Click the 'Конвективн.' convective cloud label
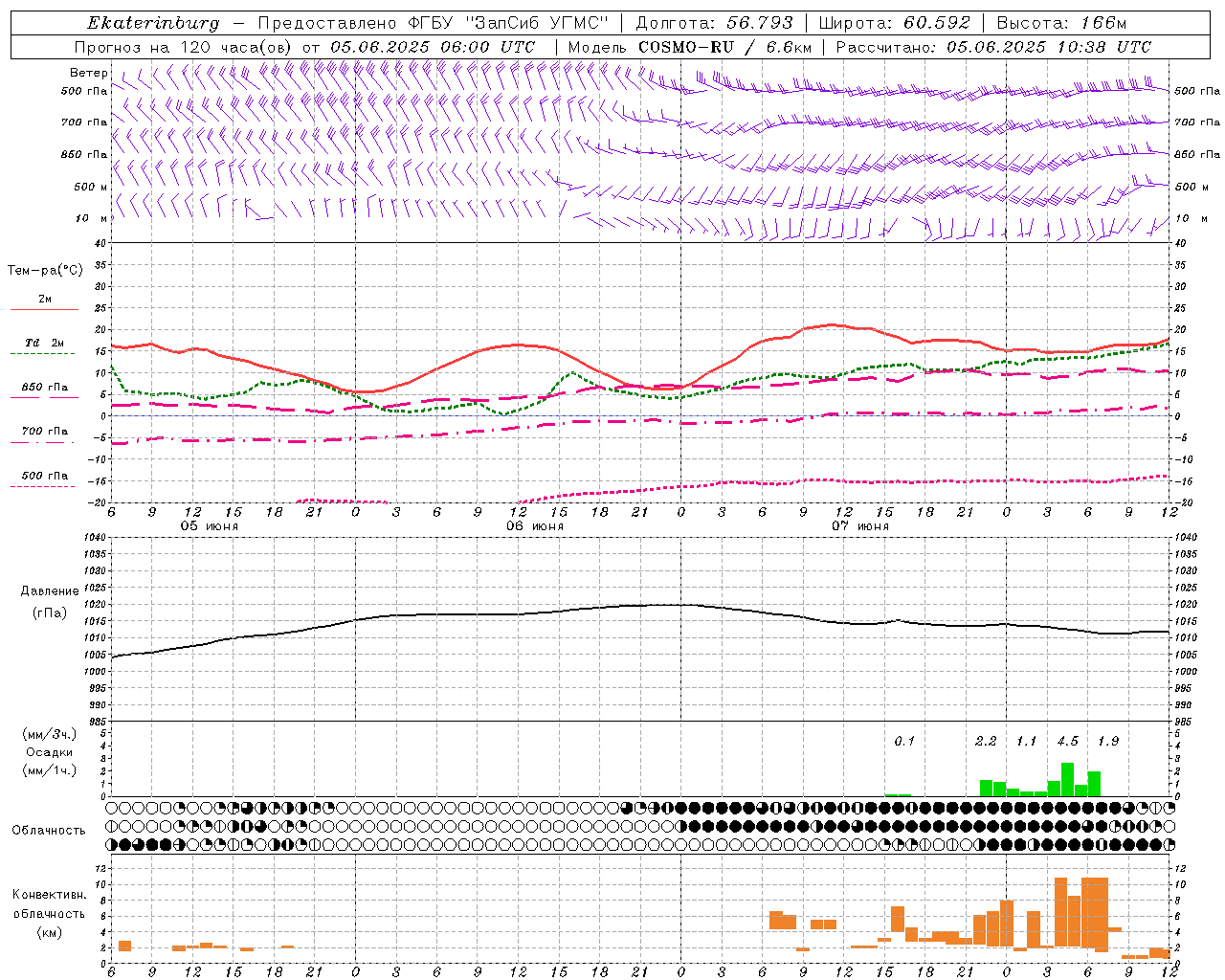 click(x=49, y=896)
